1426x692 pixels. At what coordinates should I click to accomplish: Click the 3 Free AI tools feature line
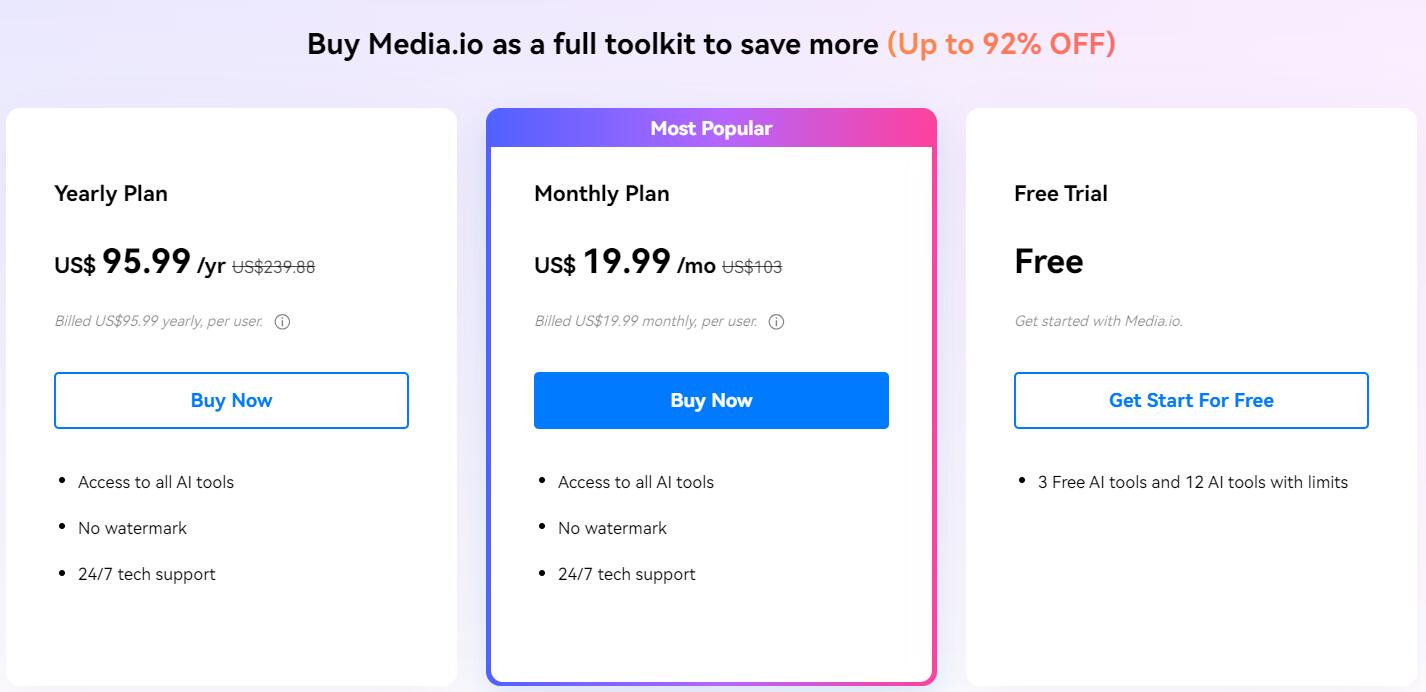(1193, 482)
